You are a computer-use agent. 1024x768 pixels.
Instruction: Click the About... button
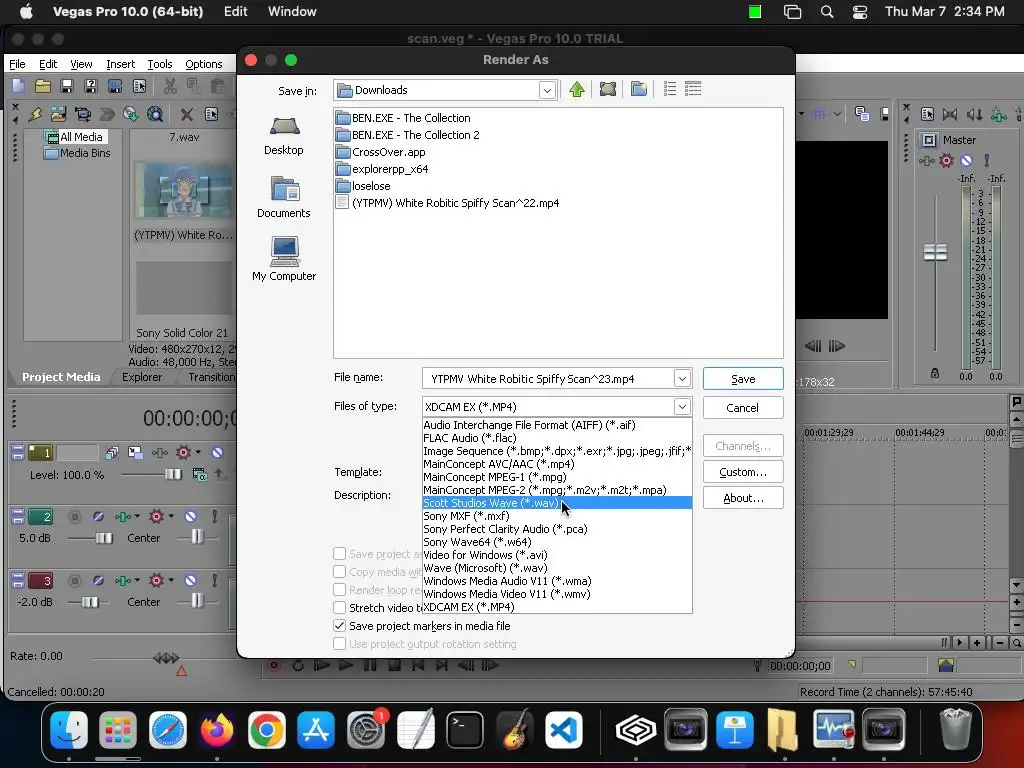[x=743, y=498]
